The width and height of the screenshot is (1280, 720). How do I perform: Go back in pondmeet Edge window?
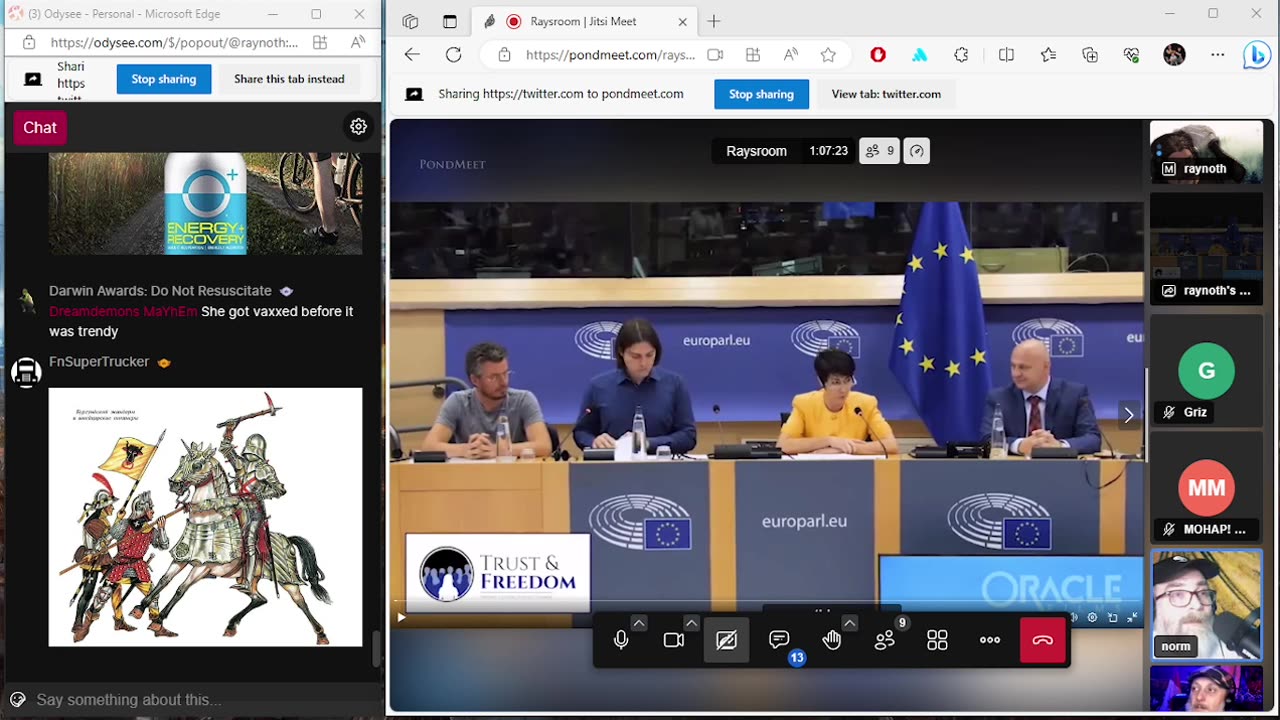tap(412, 55)
